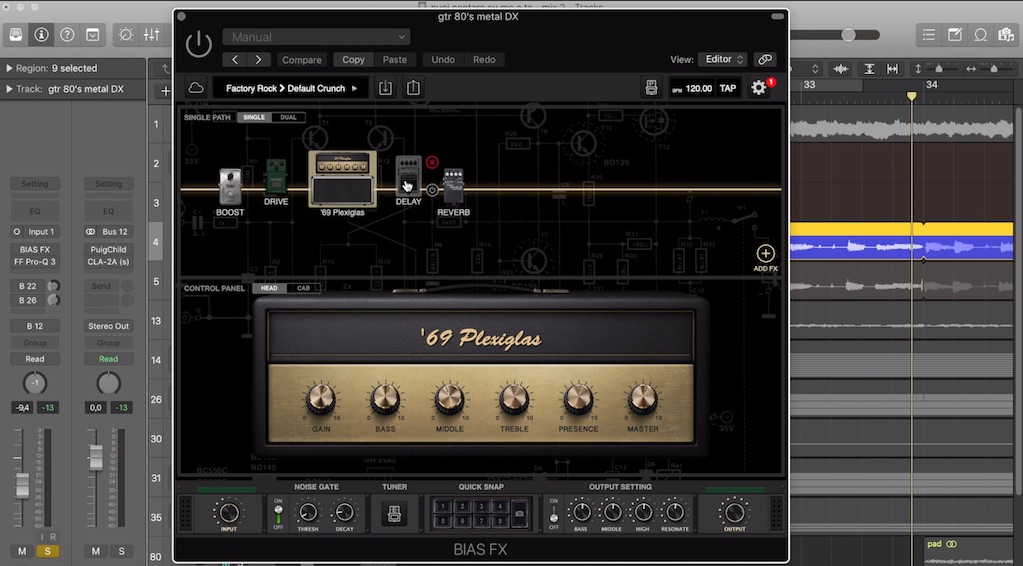Select the DUAL signal path tab
This screenshot has width=1023, height=566.
point(288,117)
